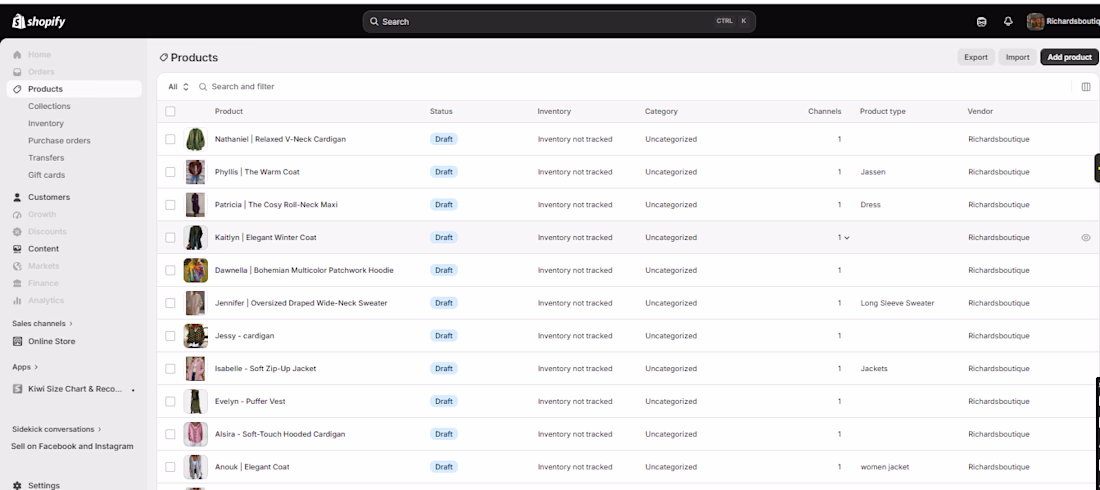Expand the Apps section
The width and height of the screenshot is (1100, 490).
25,367
